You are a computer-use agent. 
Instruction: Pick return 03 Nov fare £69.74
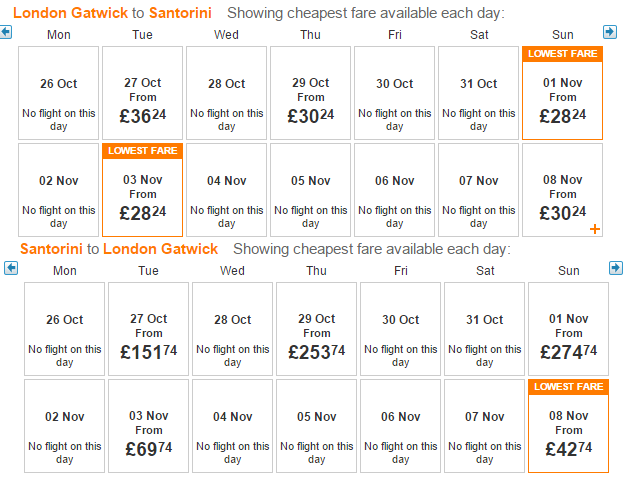[148, 426]
